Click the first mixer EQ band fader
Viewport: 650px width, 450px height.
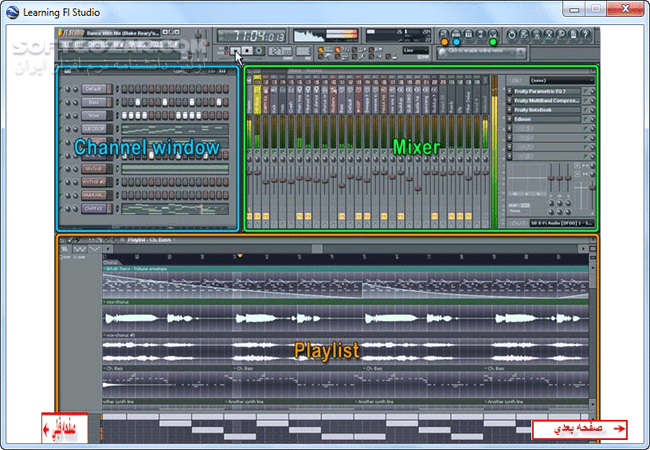tap(551, 178)
